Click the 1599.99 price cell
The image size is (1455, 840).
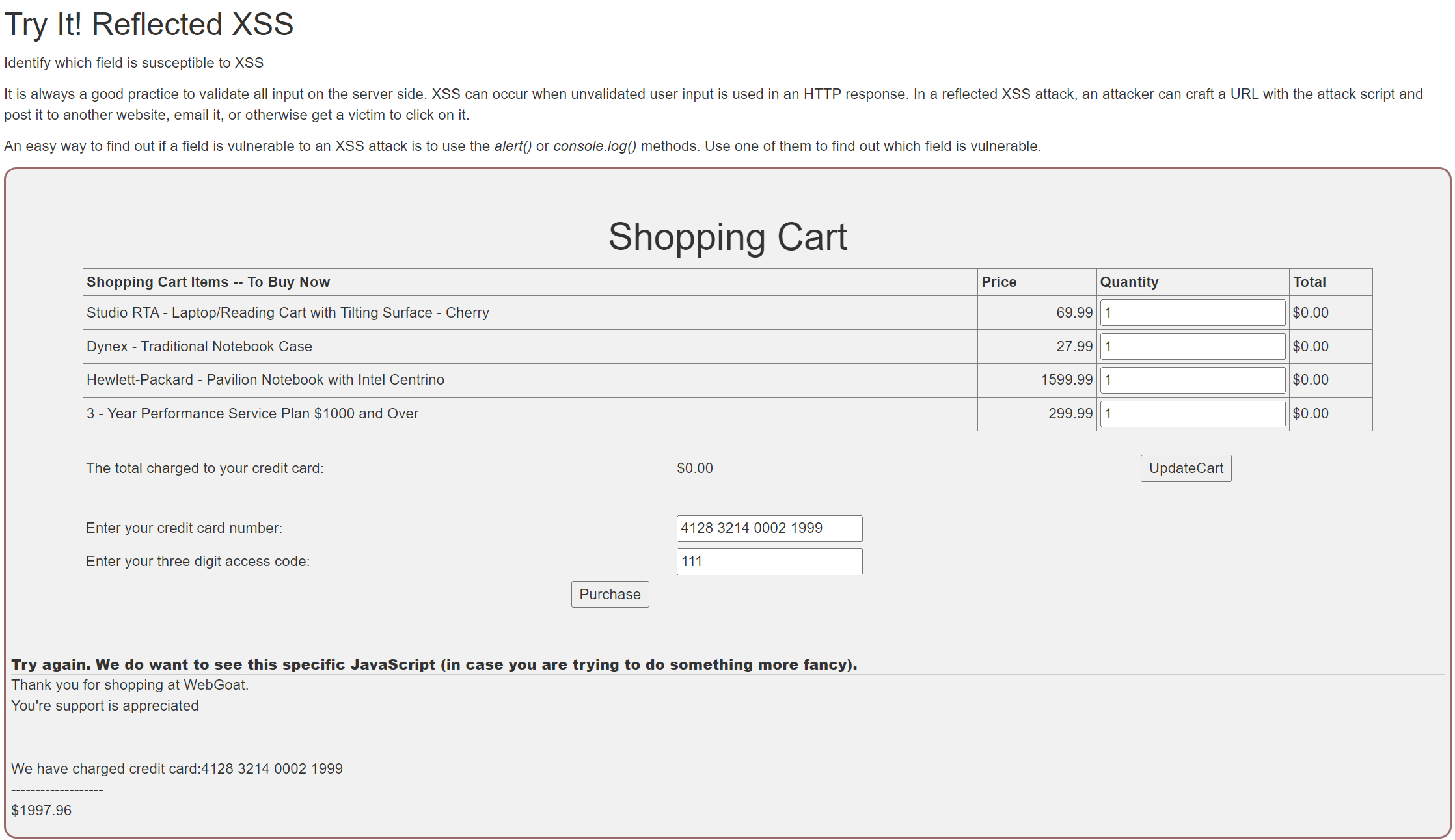click(1066, 380)
